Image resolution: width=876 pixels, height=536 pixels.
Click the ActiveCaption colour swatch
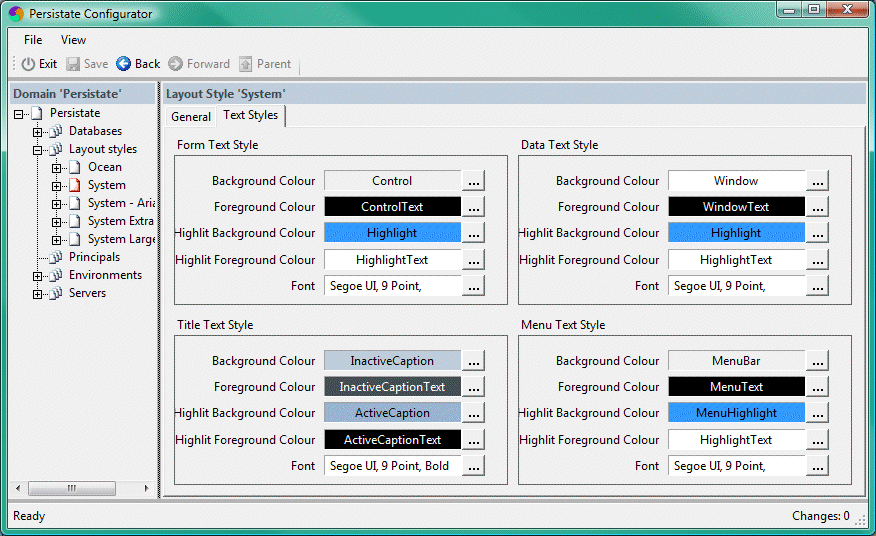pyautogui.click(x=393, y=413)
